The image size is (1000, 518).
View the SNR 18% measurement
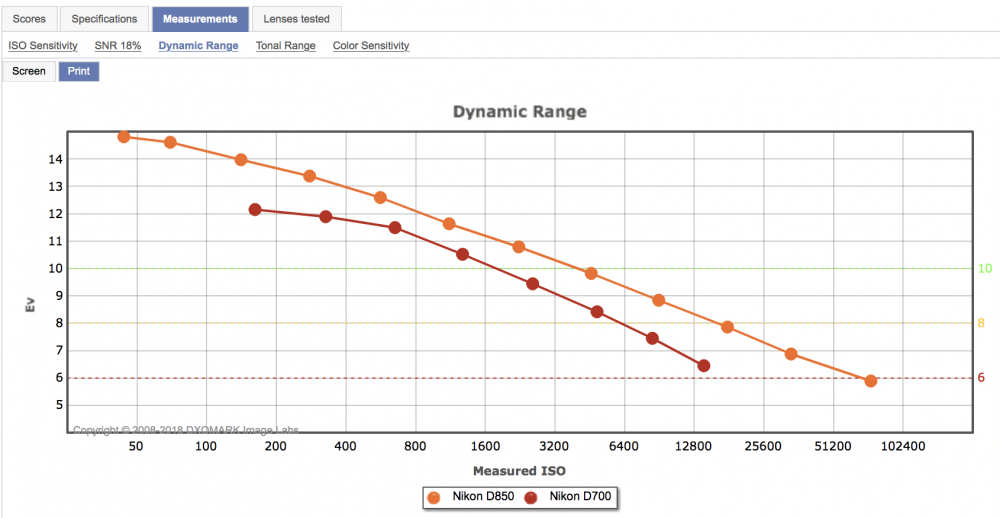pyautogui.click(x=118, y=46)
